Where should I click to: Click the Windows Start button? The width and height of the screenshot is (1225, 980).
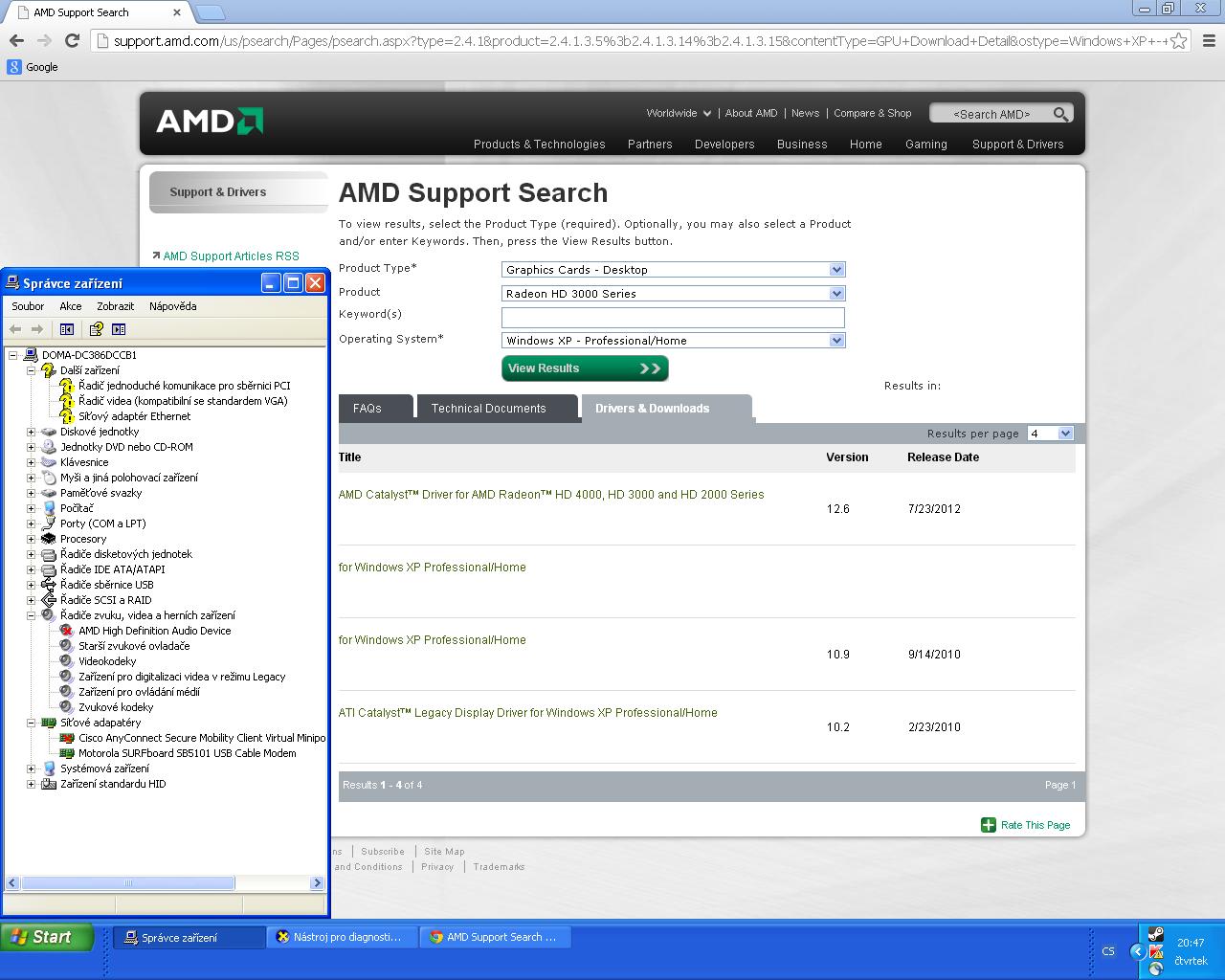pos(47,937)
